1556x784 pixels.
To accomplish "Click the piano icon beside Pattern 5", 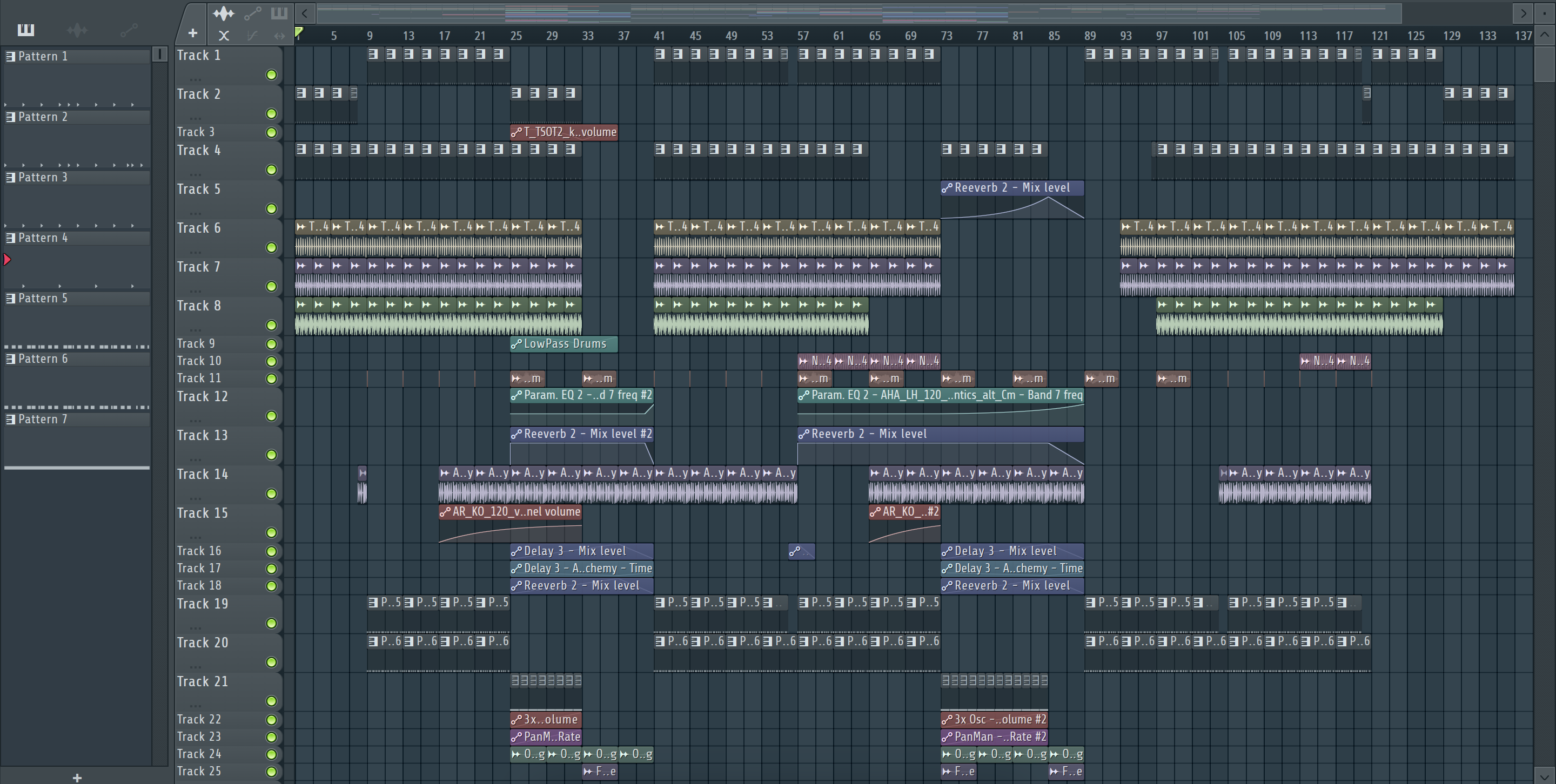I will [10, 298].
